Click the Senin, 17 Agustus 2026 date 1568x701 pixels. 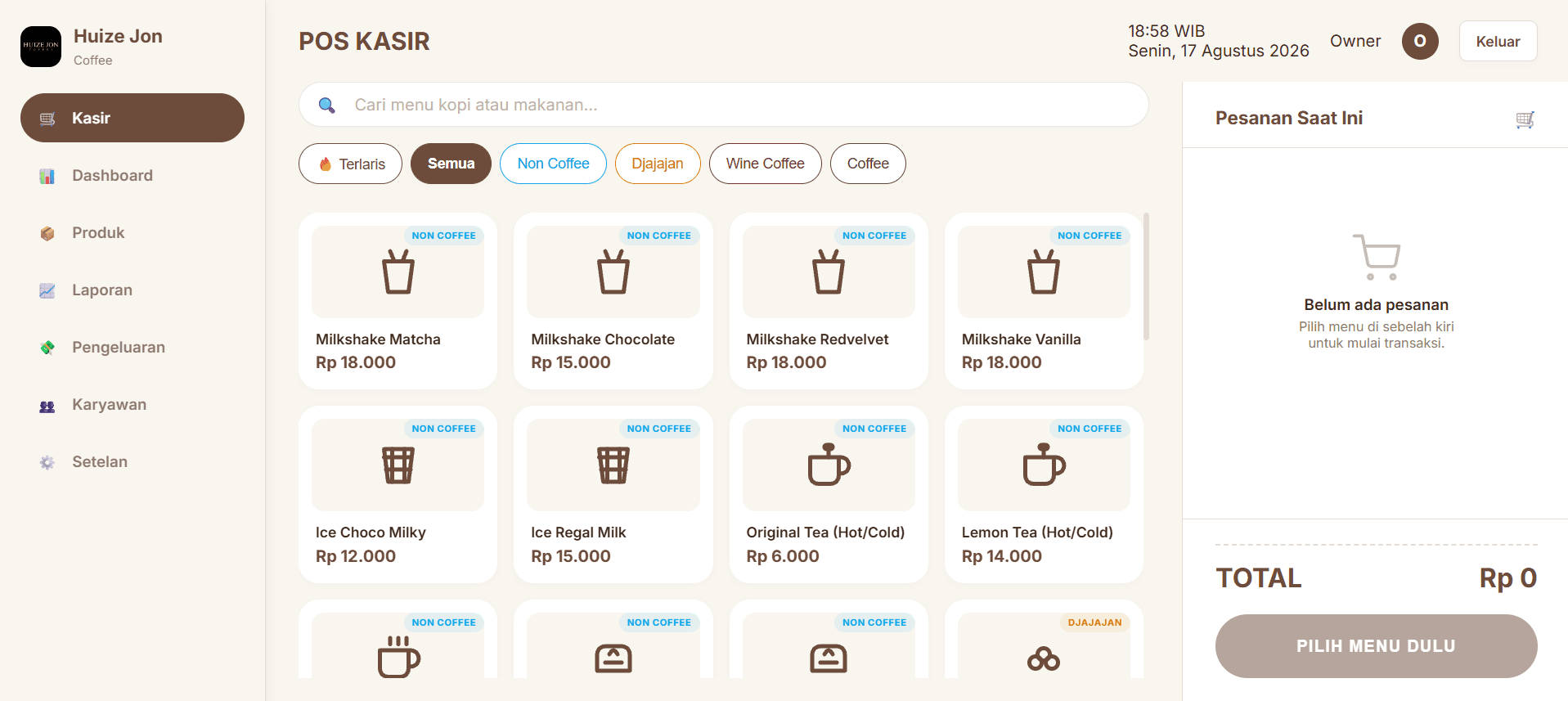pyautogui.click(x=1219, y=51)
